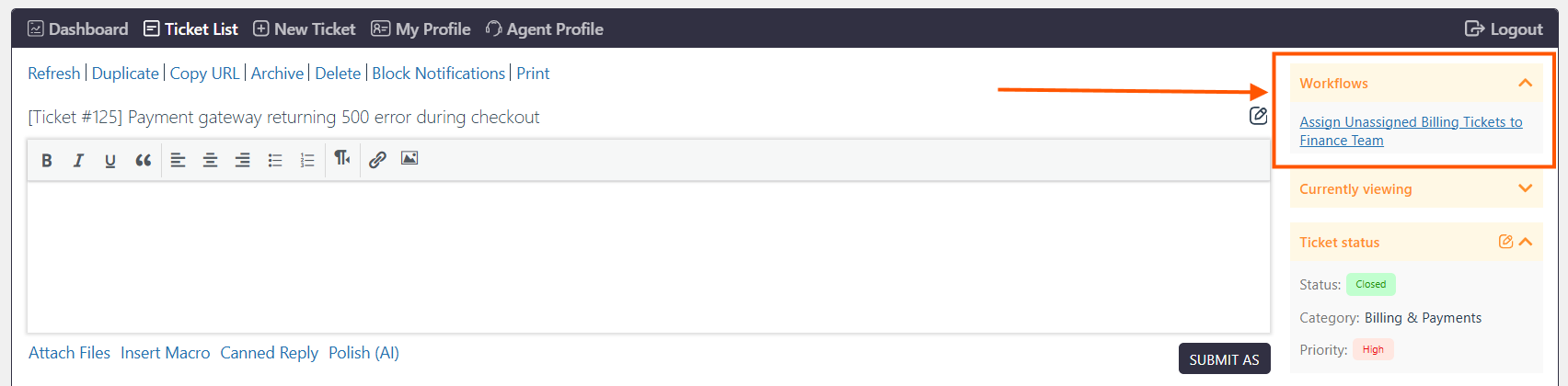Open the New Ticket page
The height and width of the screenshot is (386, 1568).
(x=304, y=28)
